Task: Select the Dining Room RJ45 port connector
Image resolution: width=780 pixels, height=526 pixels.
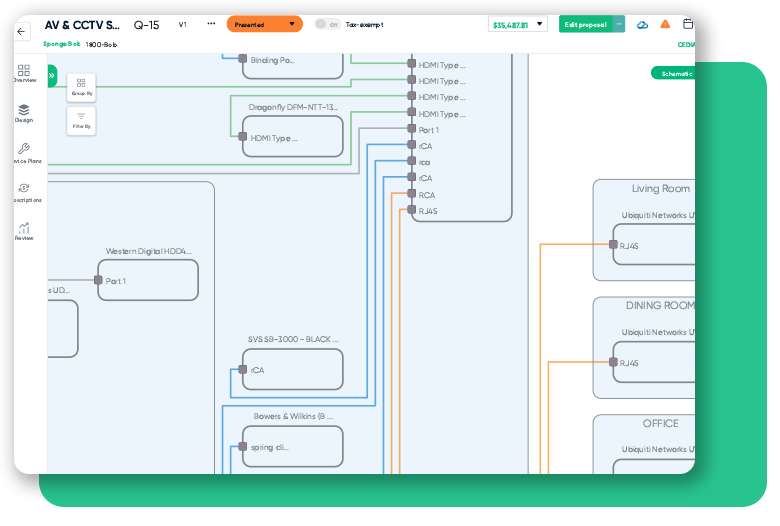Action: point(614,362)
